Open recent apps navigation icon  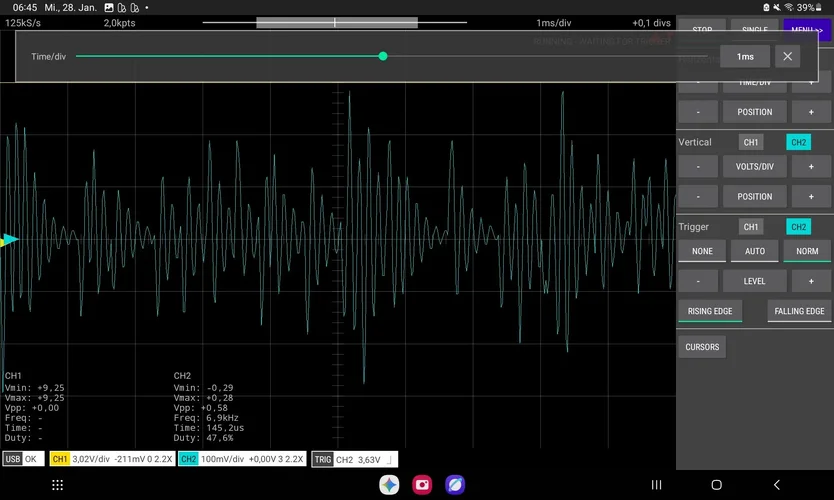[656, 485]
